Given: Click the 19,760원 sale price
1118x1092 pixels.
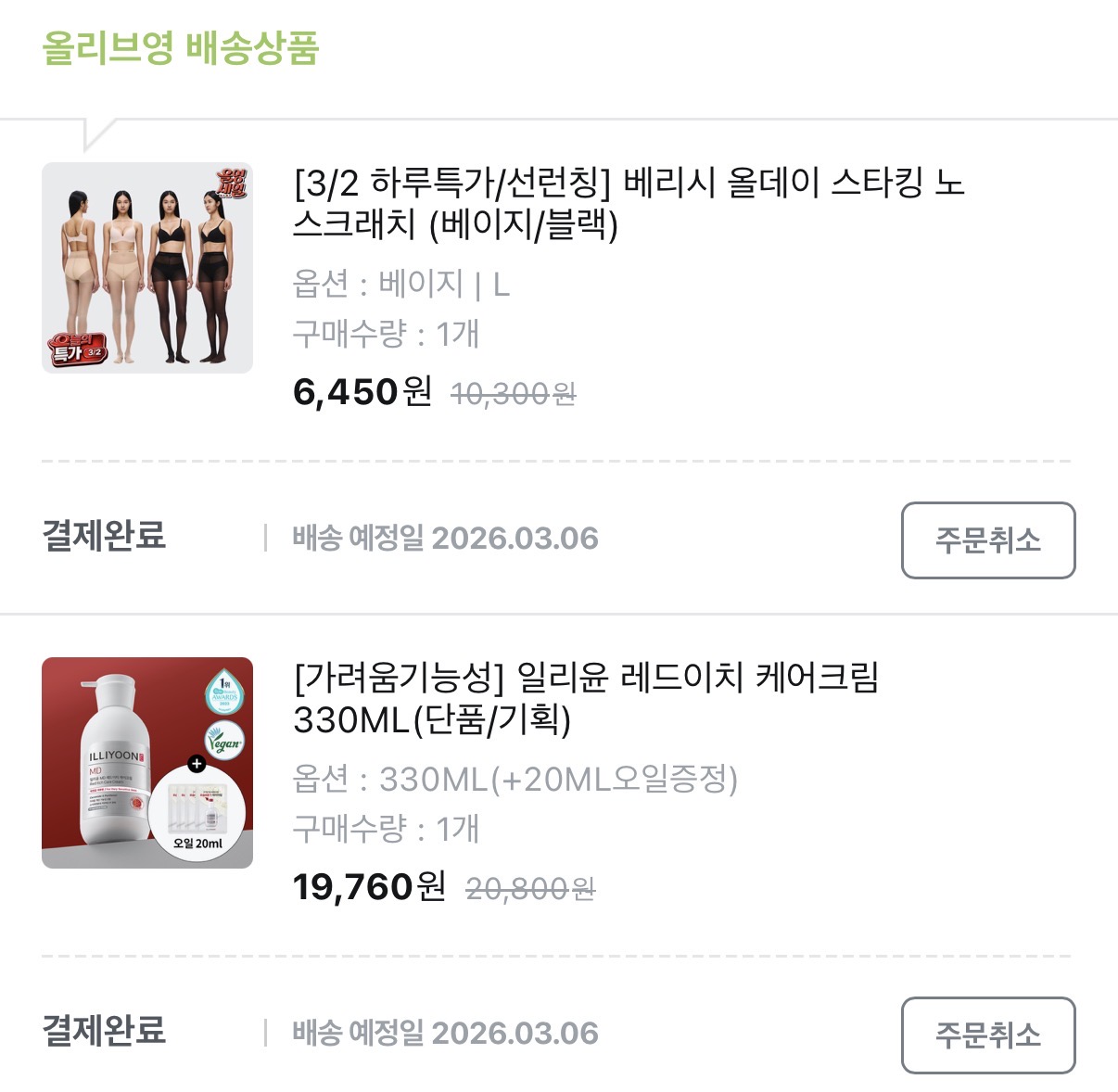Looking at the screenshot, I should coord(369,887).
